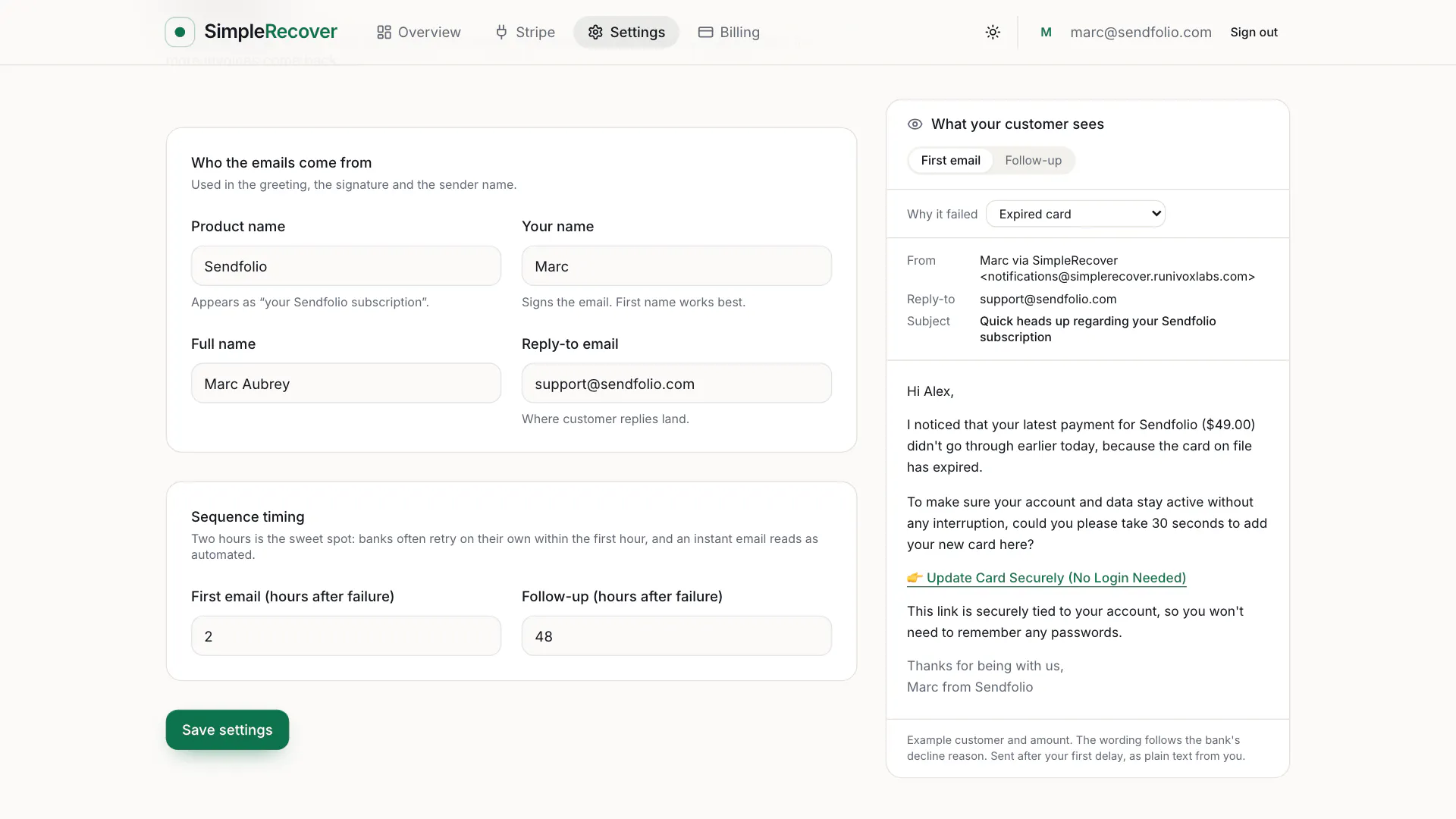Click the eye icon beside What your customer sees
The image size is (1456, 819).
pos(915,124)
